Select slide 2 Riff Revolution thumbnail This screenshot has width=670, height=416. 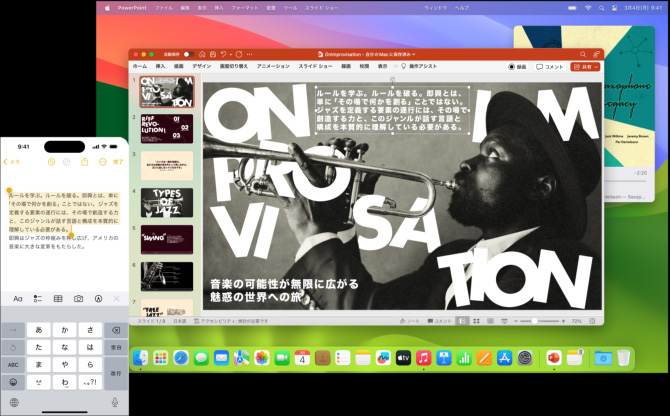(167, 129)
